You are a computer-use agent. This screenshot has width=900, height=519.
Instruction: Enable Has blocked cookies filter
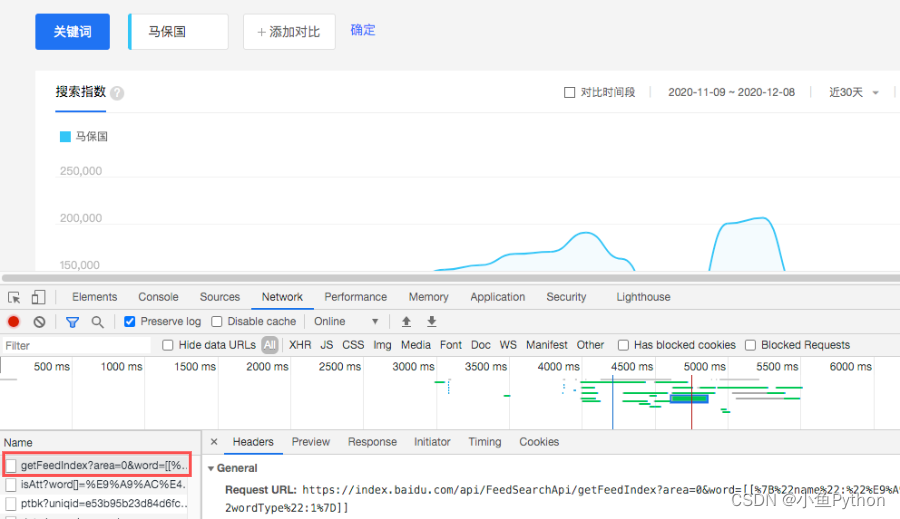point(623,345)
